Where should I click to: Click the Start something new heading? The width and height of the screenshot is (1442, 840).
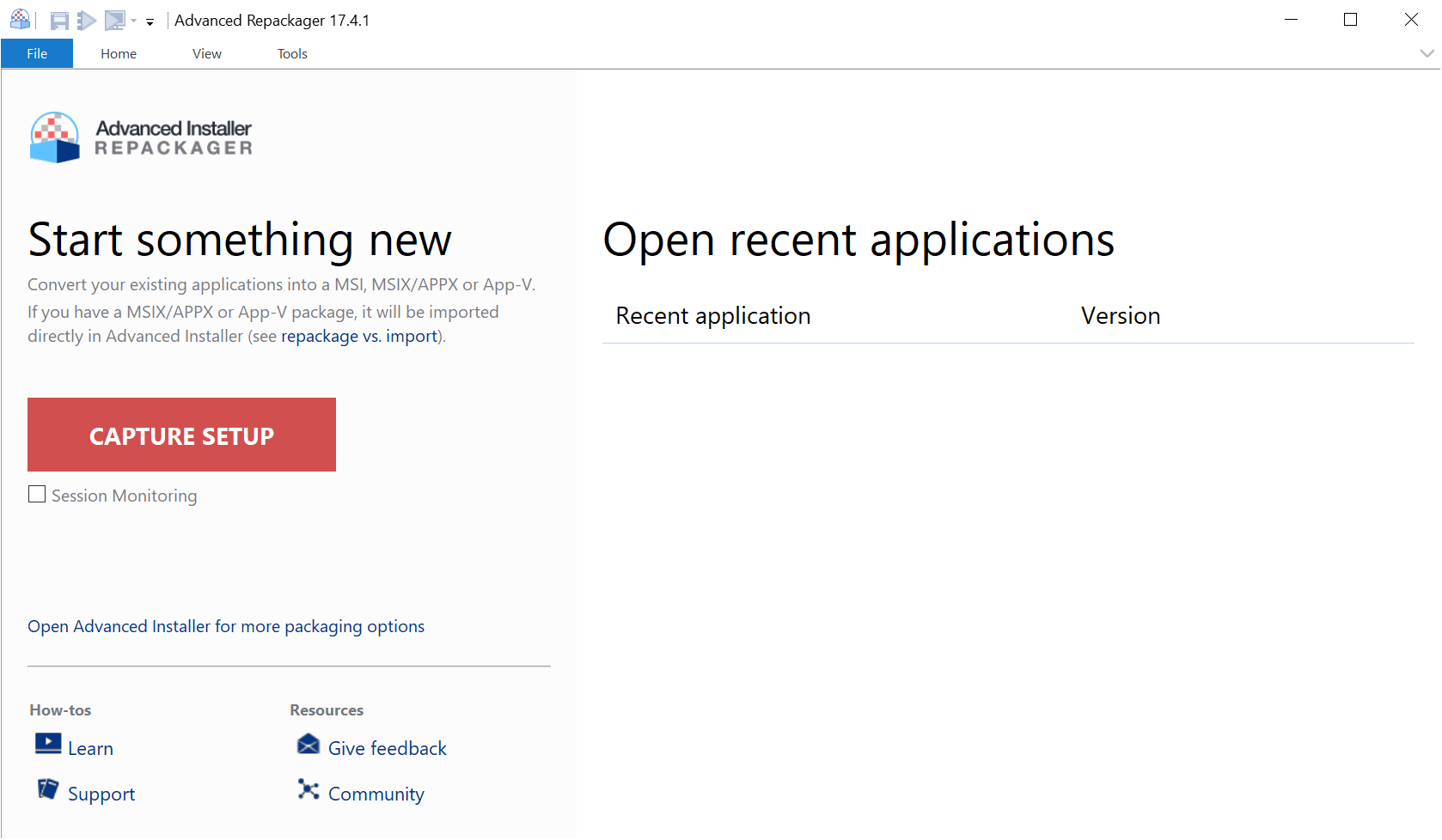[240, 240]
